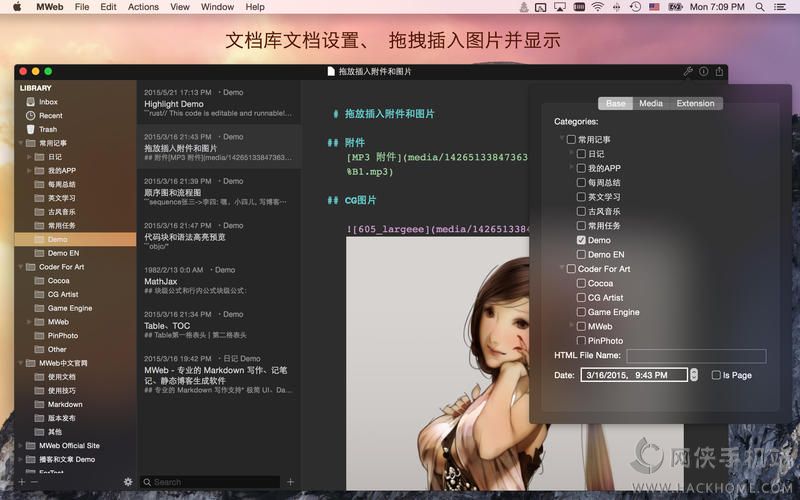The height and width of the screenshot is (500, 800).
Task: Open the Apple menu icon
Action: 17,7
